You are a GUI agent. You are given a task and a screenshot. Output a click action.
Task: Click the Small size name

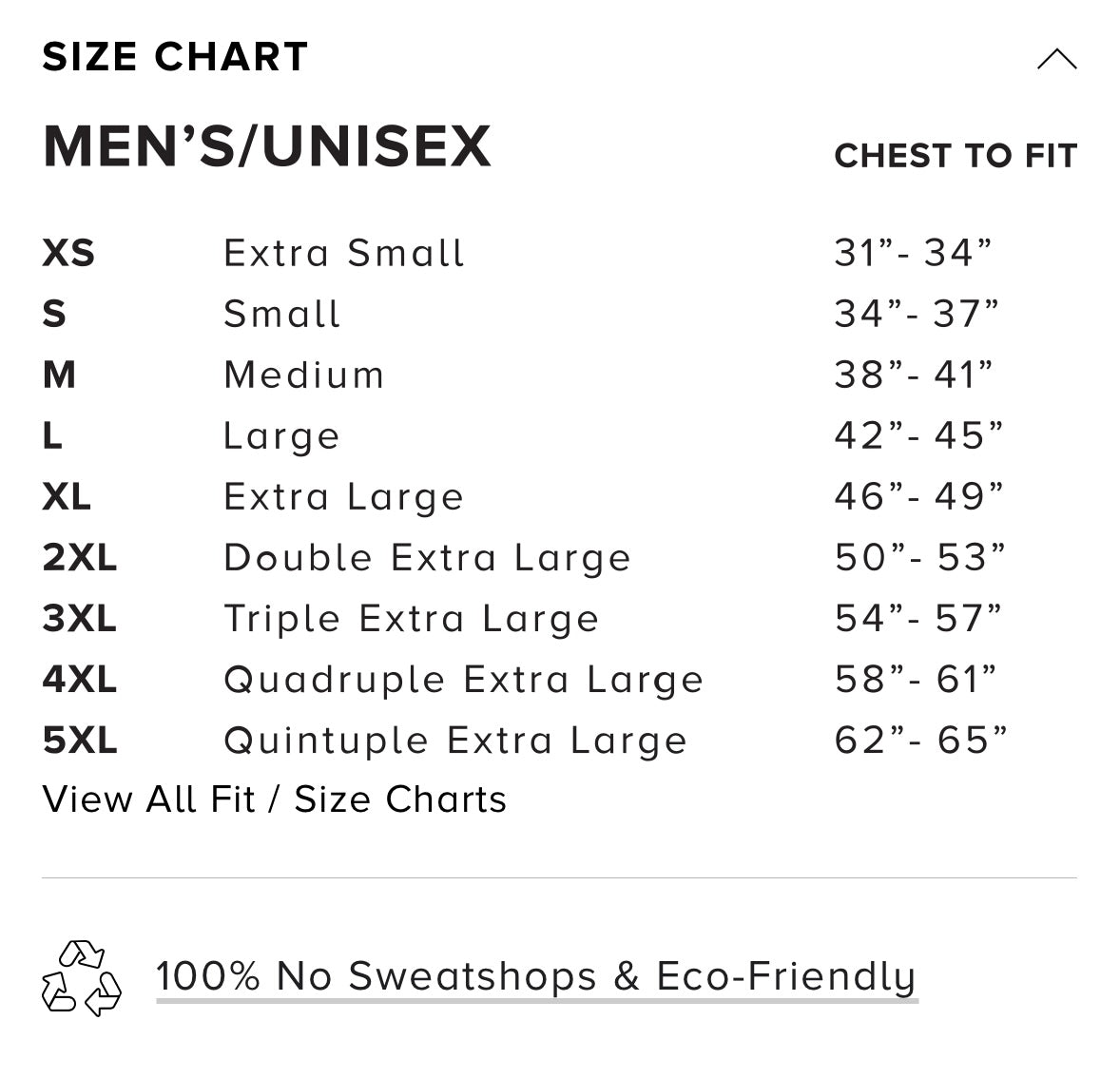tap(281, 314)
